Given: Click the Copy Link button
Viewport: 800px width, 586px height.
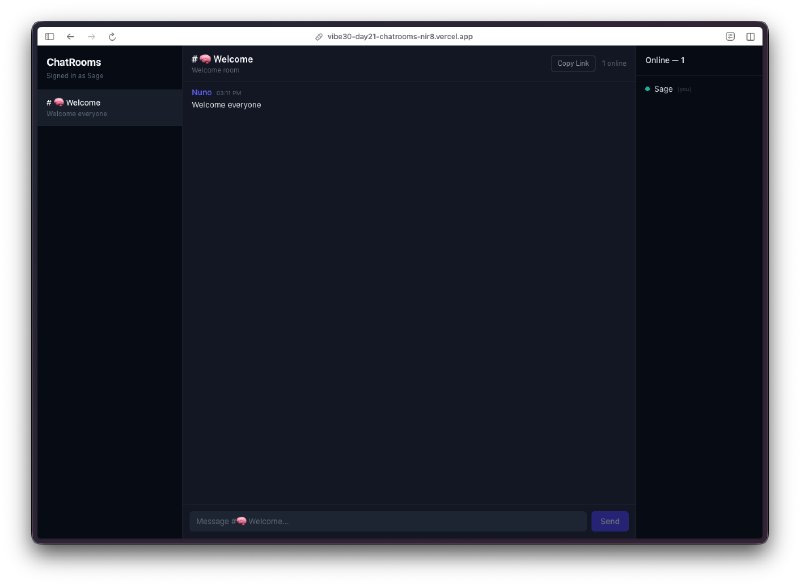Looking at the screenshot, I should [572, 62].
